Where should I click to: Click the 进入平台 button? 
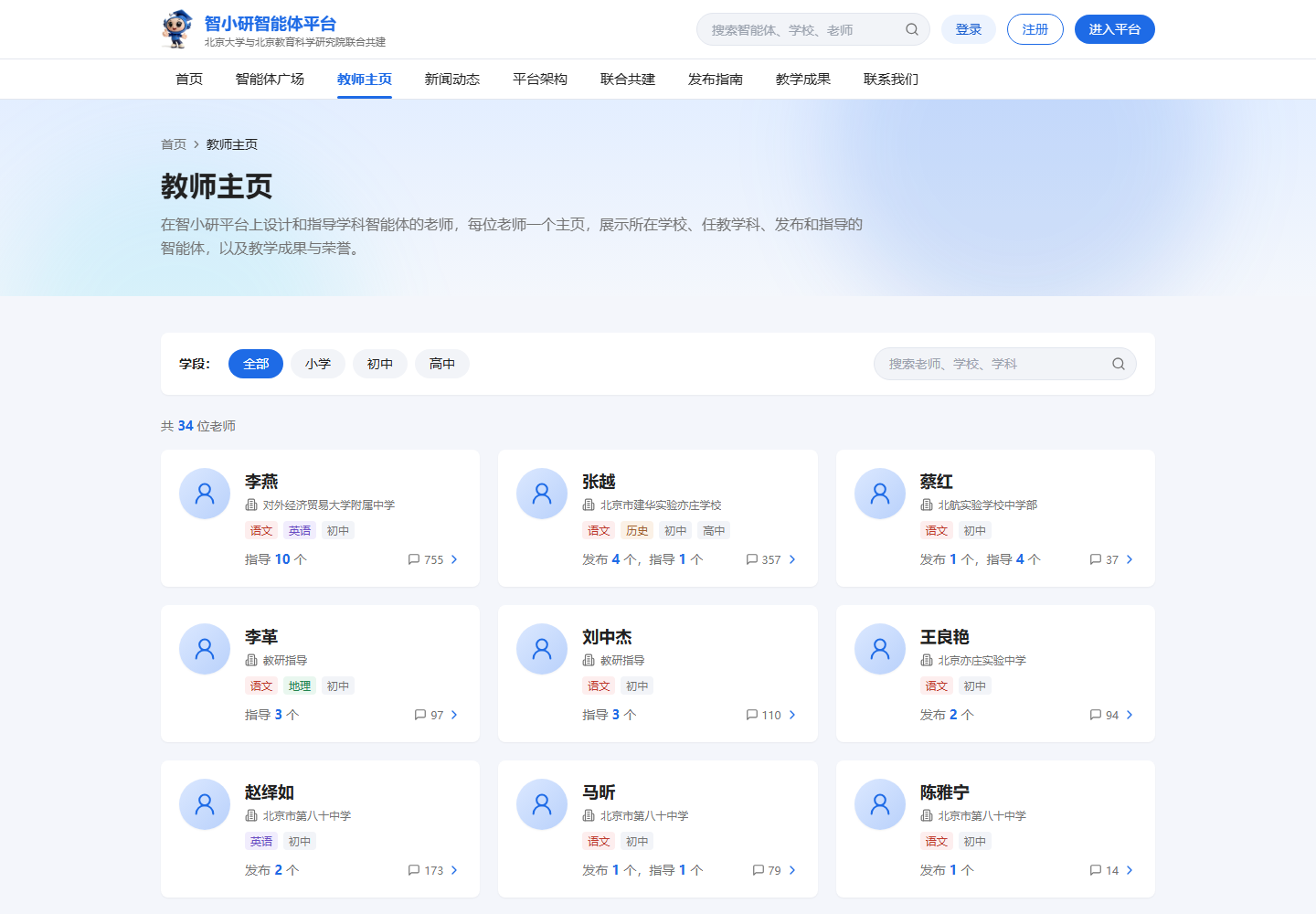pos(1115,29)
